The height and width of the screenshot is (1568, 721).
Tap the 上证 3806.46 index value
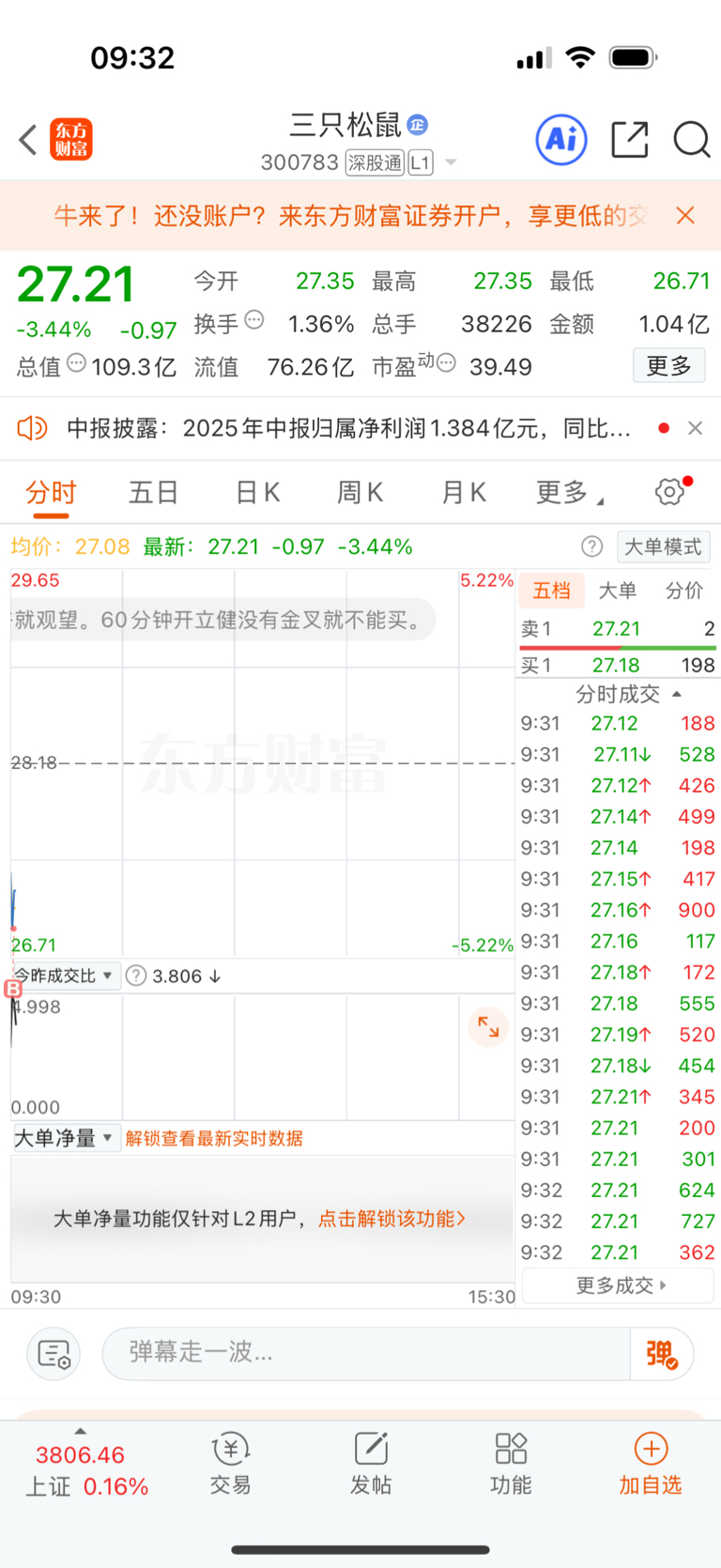pos(80,1455)
